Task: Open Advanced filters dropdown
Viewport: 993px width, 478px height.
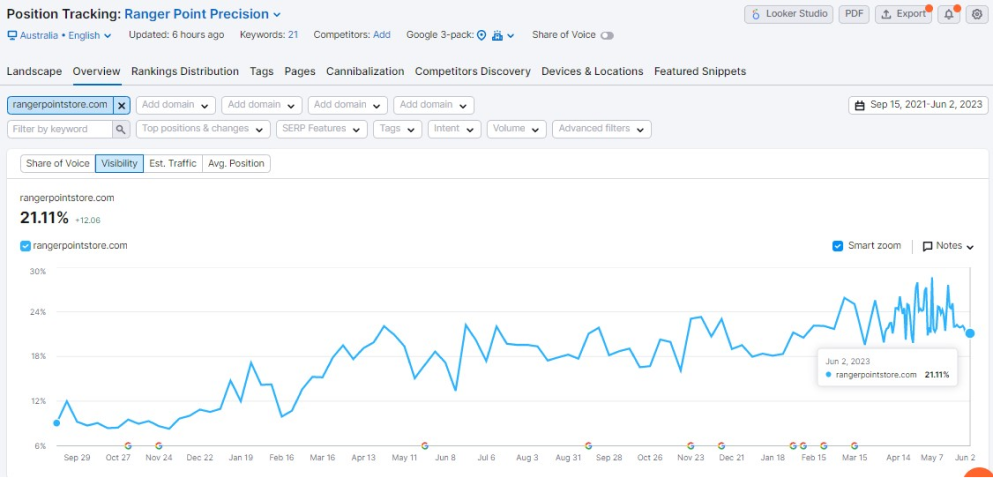Action: click(602, 129)
